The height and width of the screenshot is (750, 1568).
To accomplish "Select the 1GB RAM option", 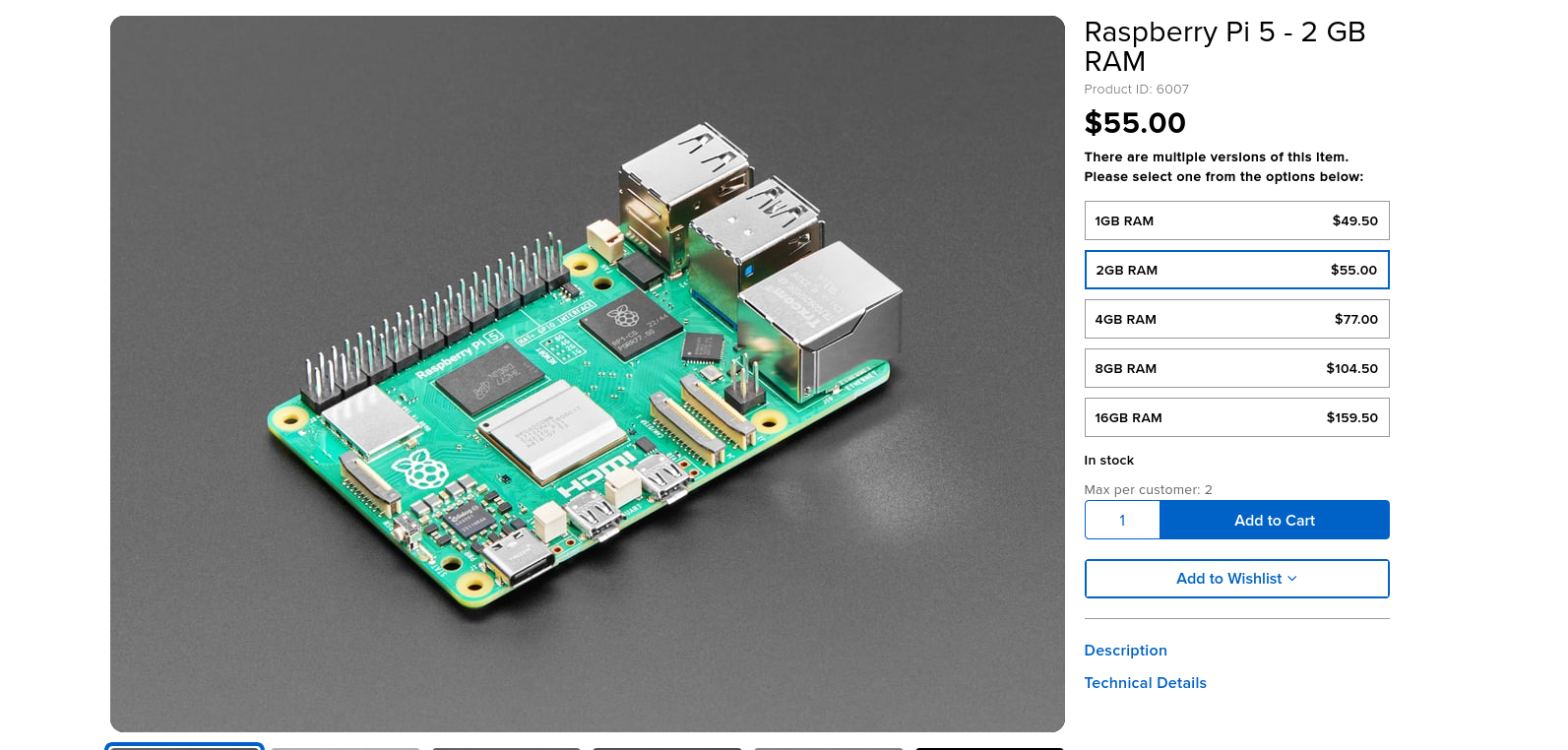I will [1236, 220].
